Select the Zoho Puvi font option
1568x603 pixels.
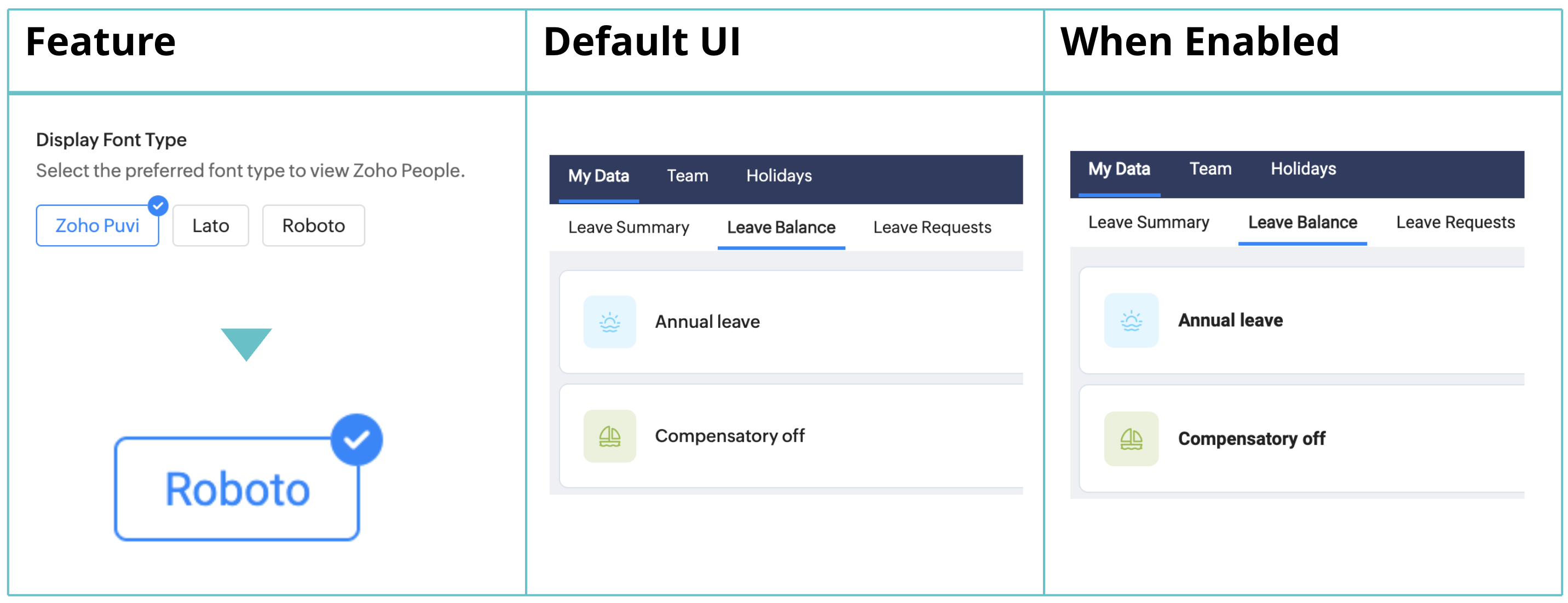pyautogui.click(x=97, y=226)
